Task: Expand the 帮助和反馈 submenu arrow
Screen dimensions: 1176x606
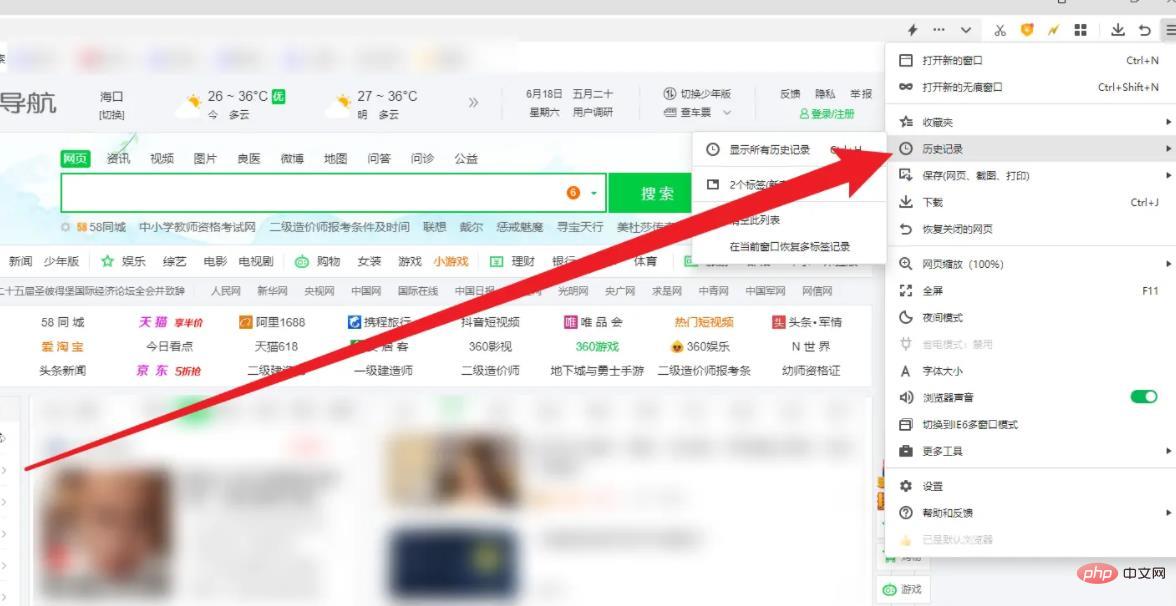Action: [1168, 513]
